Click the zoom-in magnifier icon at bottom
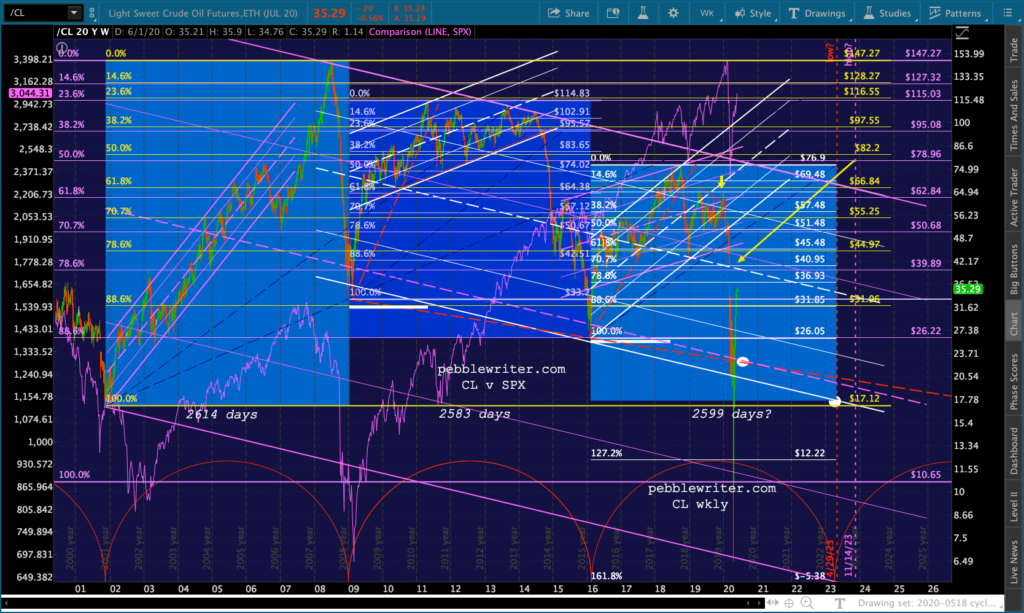Viewport: 1024px width, 613px height. (x=807, y=603)
